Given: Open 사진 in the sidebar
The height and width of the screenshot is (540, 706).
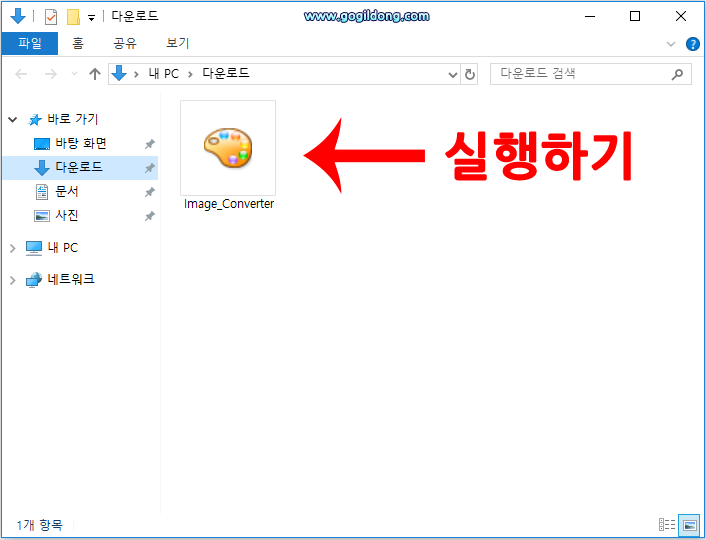Looking at the screenshot, I should point(67,215).
